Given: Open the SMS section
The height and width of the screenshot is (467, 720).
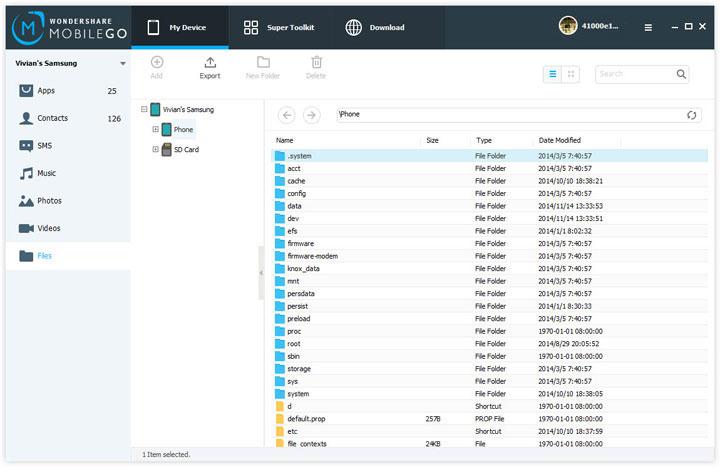Looking at the screenshot, I should click(68, 146).
